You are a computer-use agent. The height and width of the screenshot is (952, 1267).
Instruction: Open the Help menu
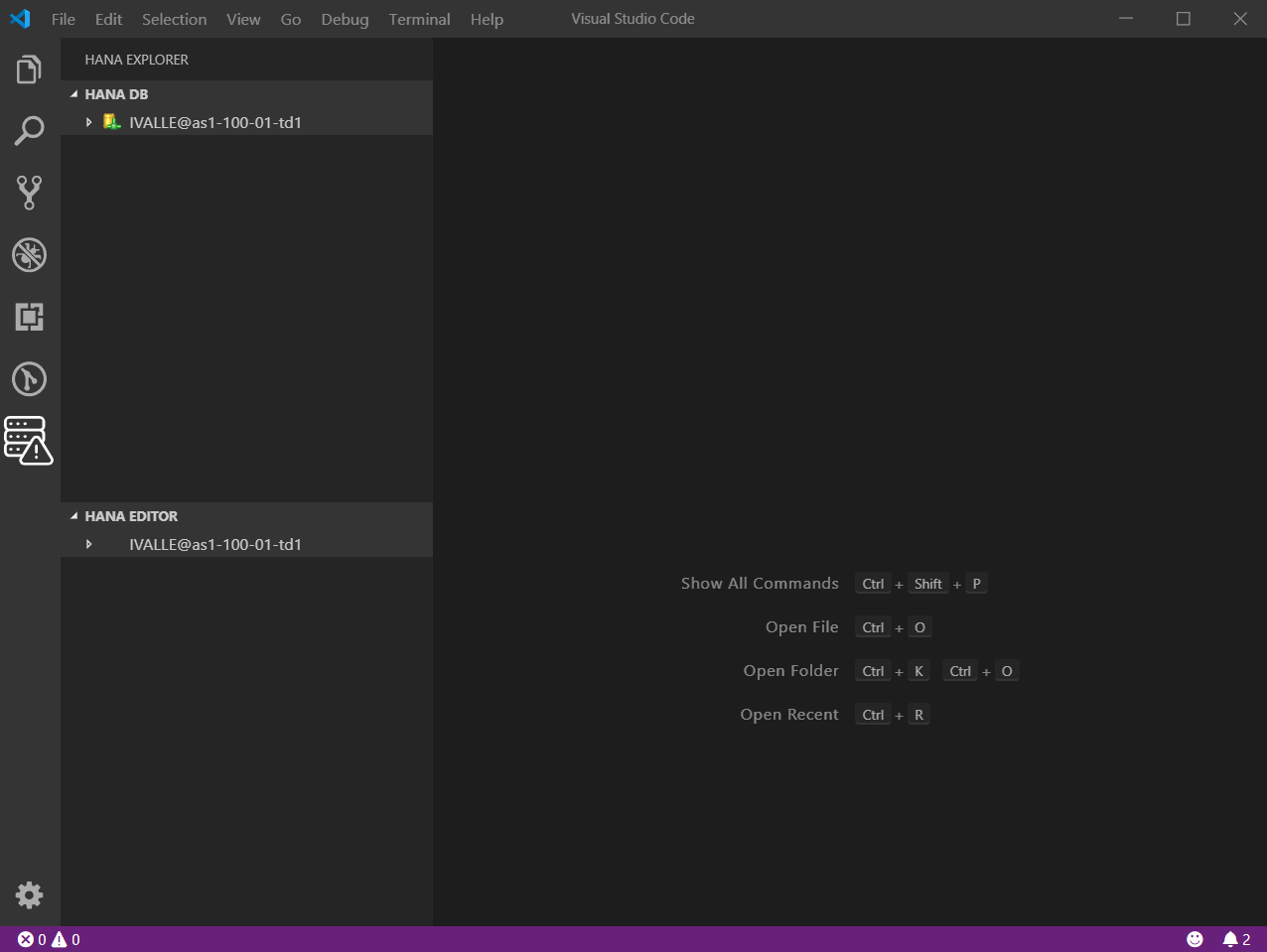tap(487, 19)
